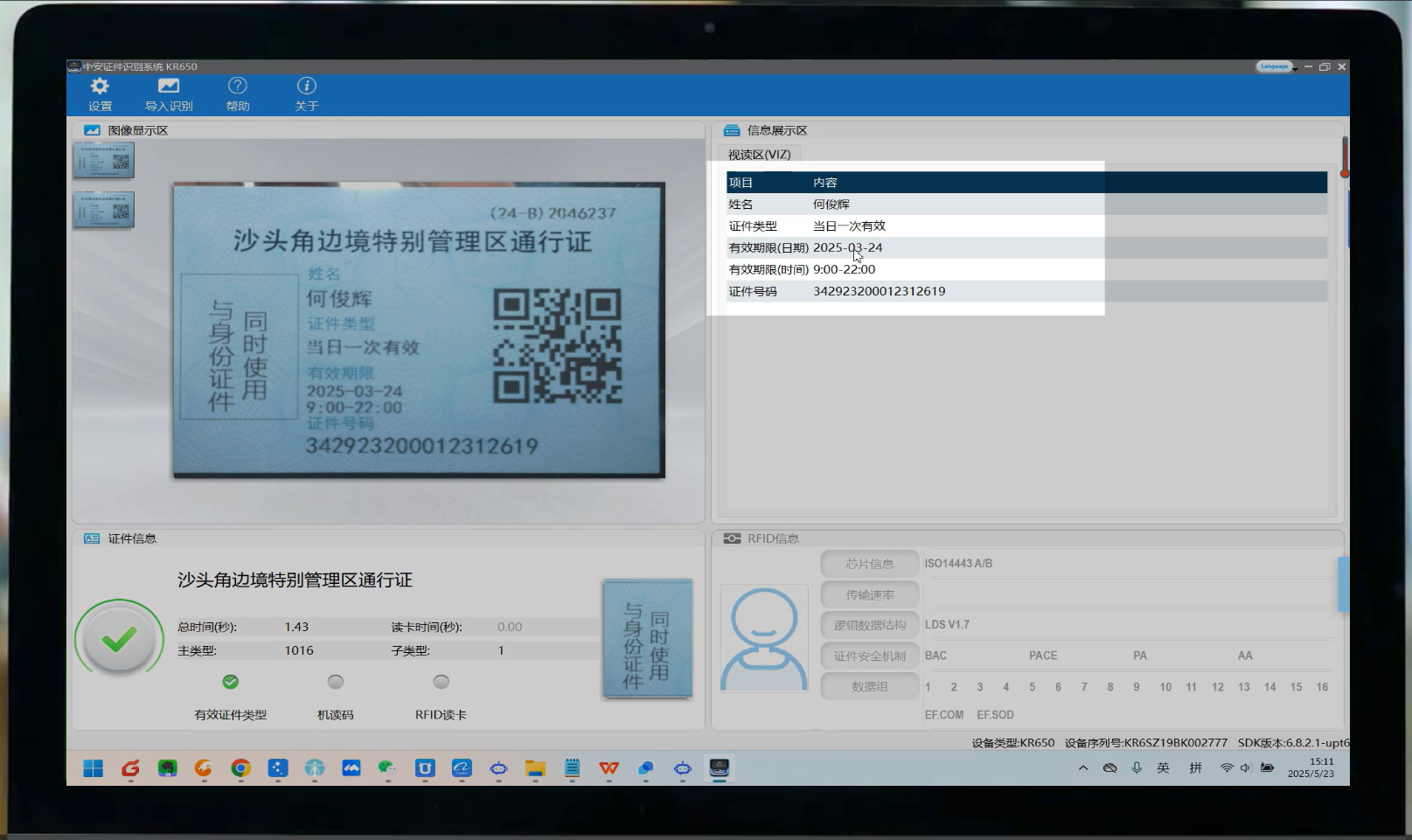1412x840 pixels.
Task: Click the 总时间(秒) value 1.43
Action: click(296, 627)
